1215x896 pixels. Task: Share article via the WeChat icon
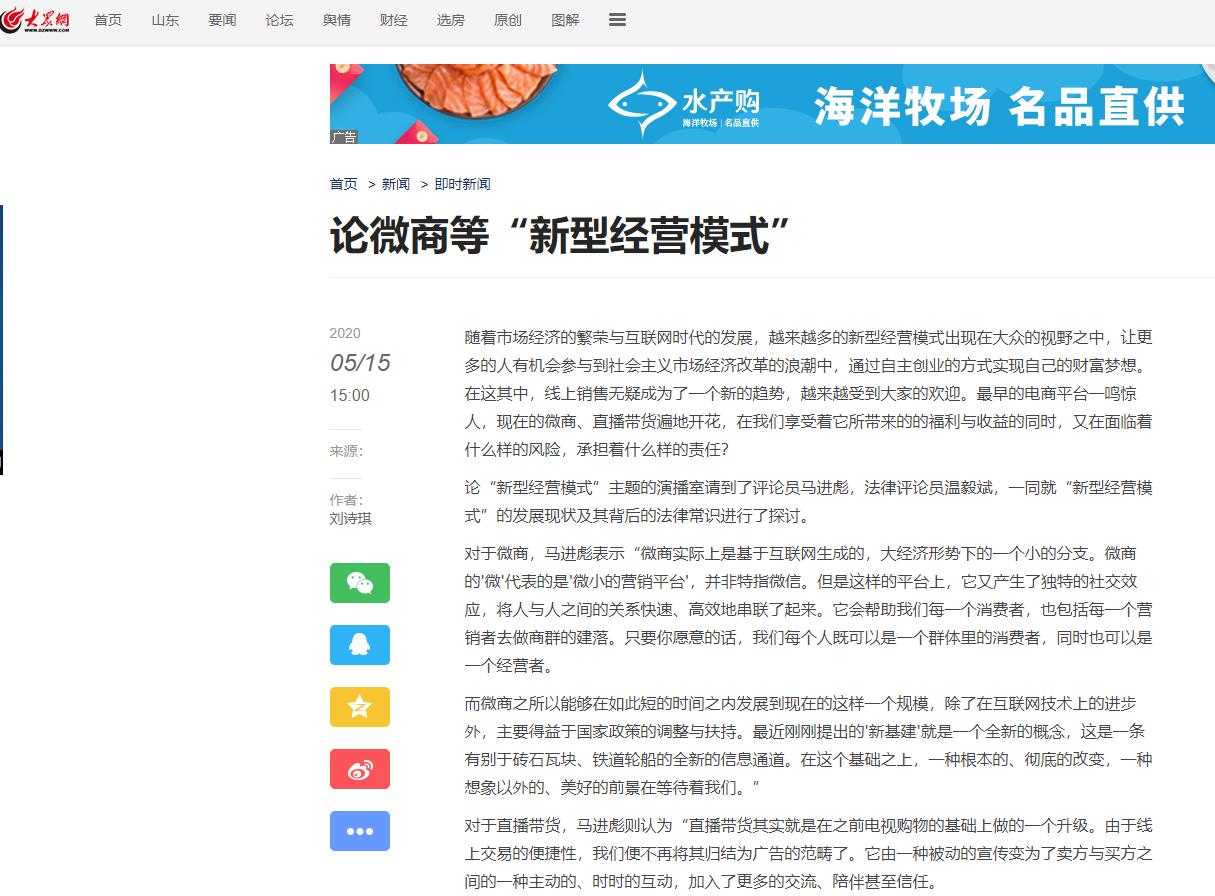pos(359,583)
